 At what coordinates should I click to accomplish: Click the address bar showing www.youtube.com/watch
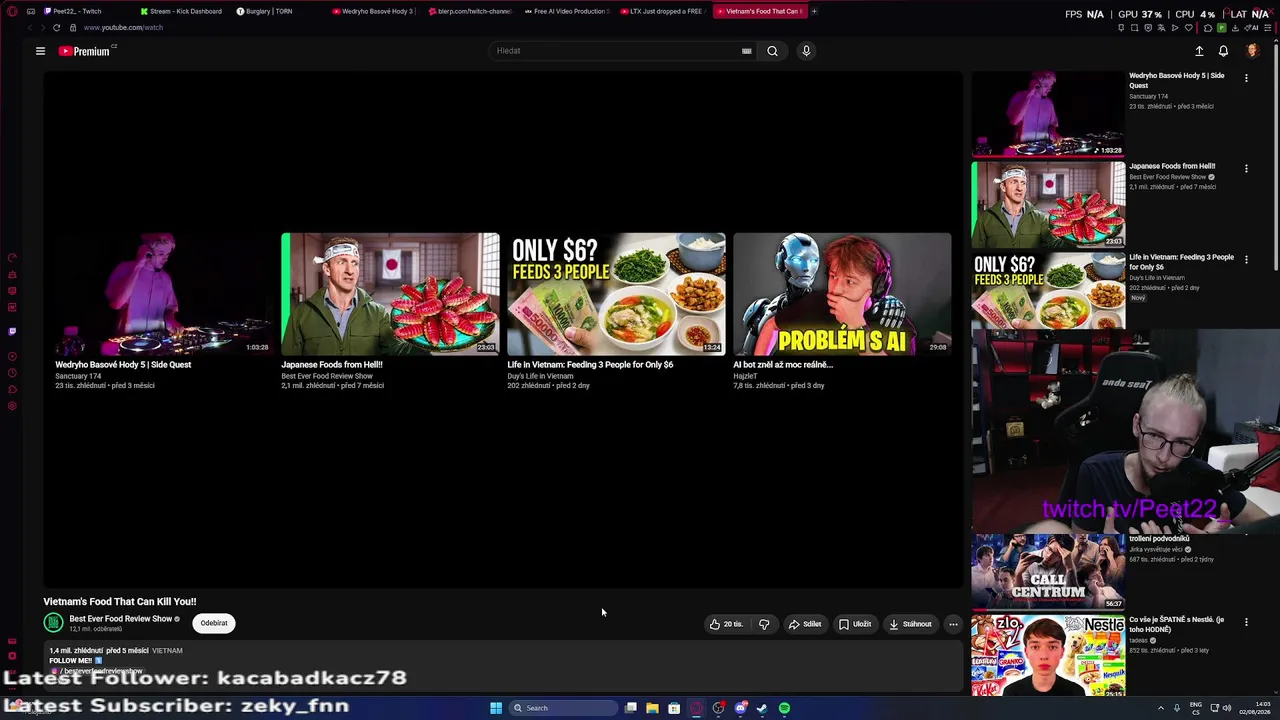click(x=123, y=27)
